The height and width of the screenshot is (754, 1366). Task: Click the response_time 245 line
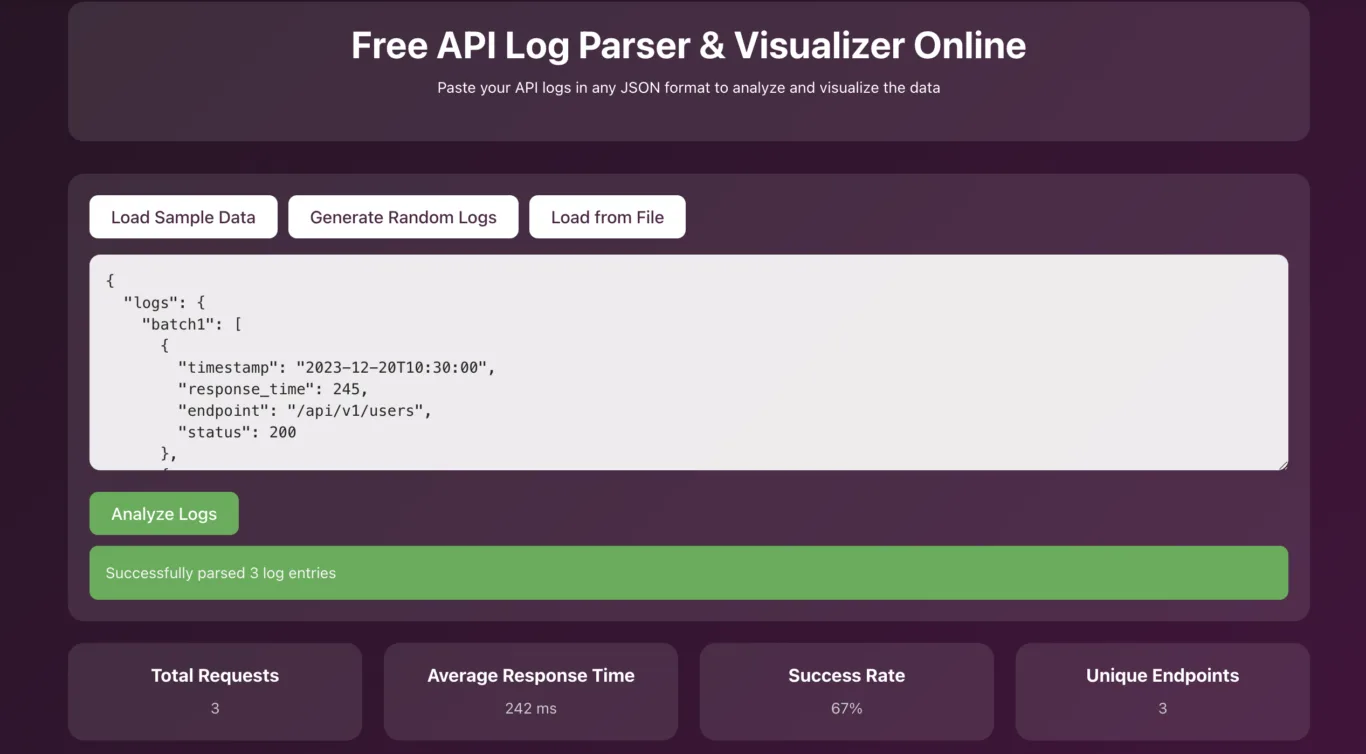point(273,389)
